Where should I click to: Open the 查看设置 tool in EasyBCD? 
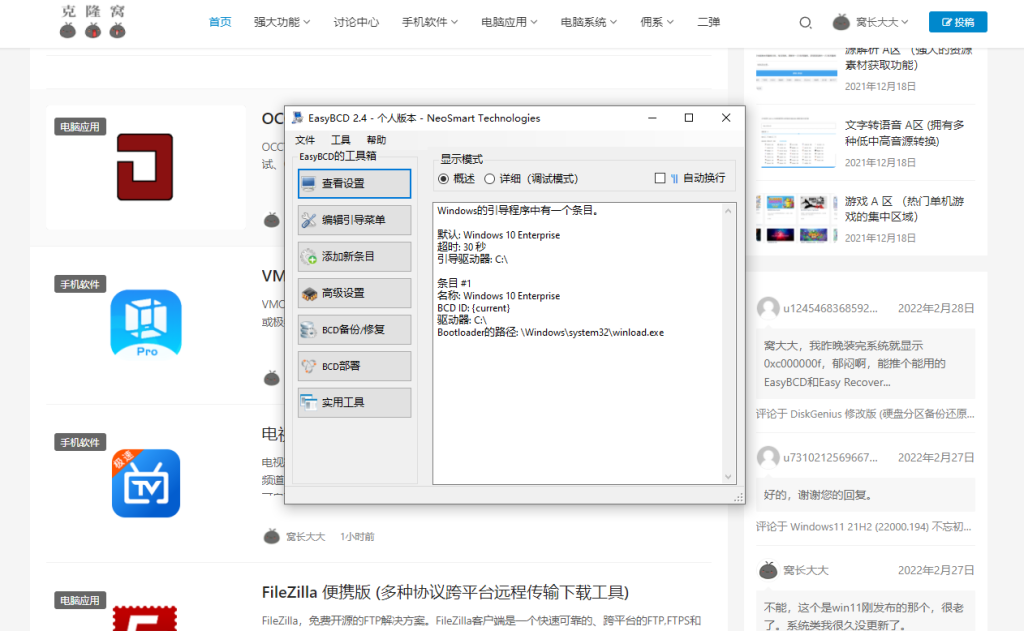(x=354, y=184)
